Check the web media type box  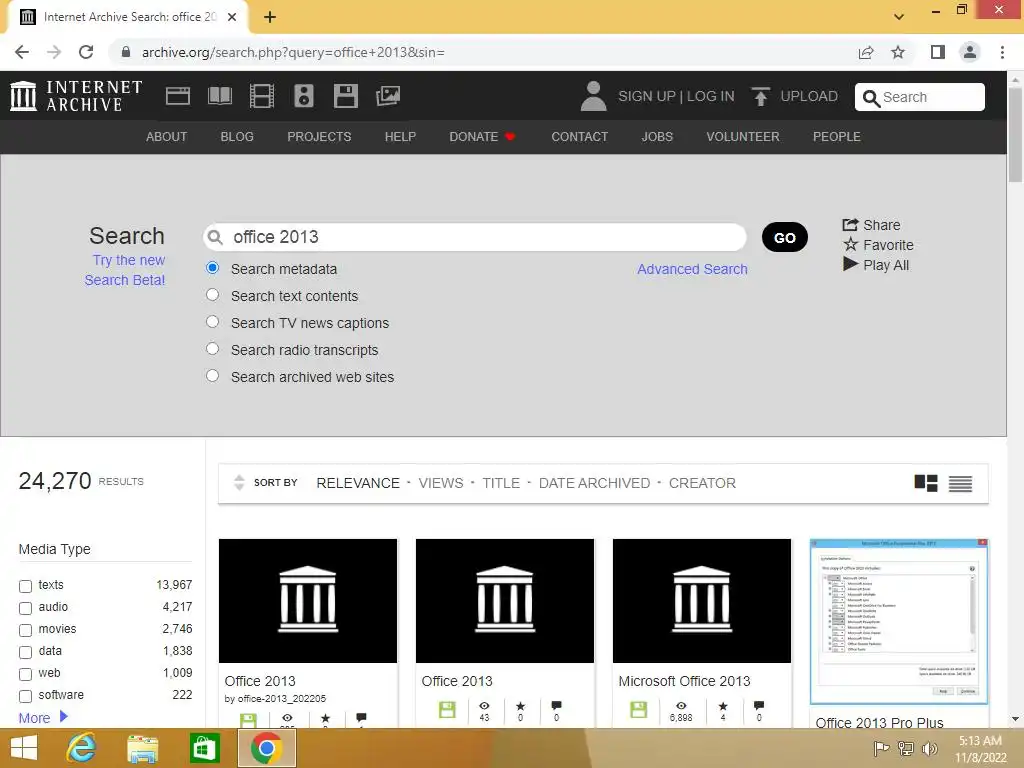25,674
